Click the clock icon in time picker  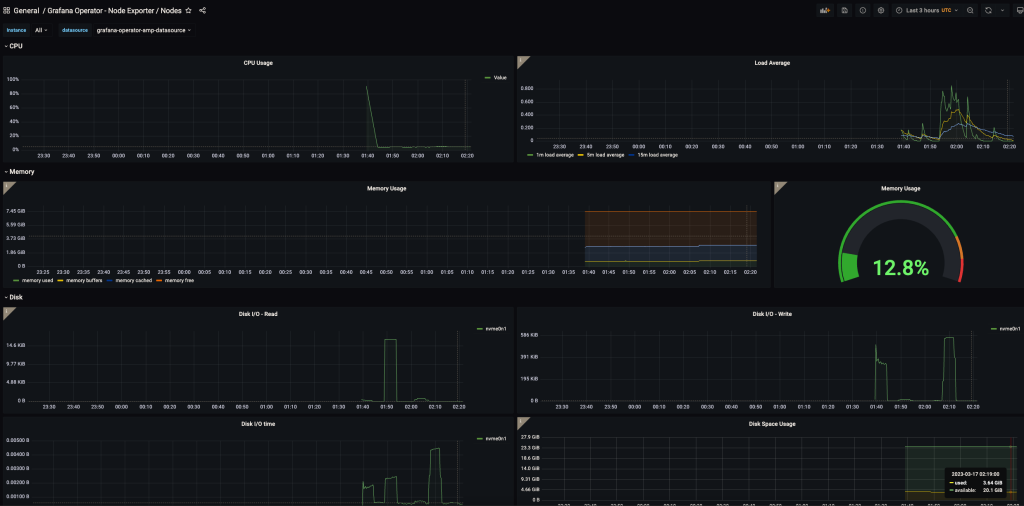[x=899, y=10]
